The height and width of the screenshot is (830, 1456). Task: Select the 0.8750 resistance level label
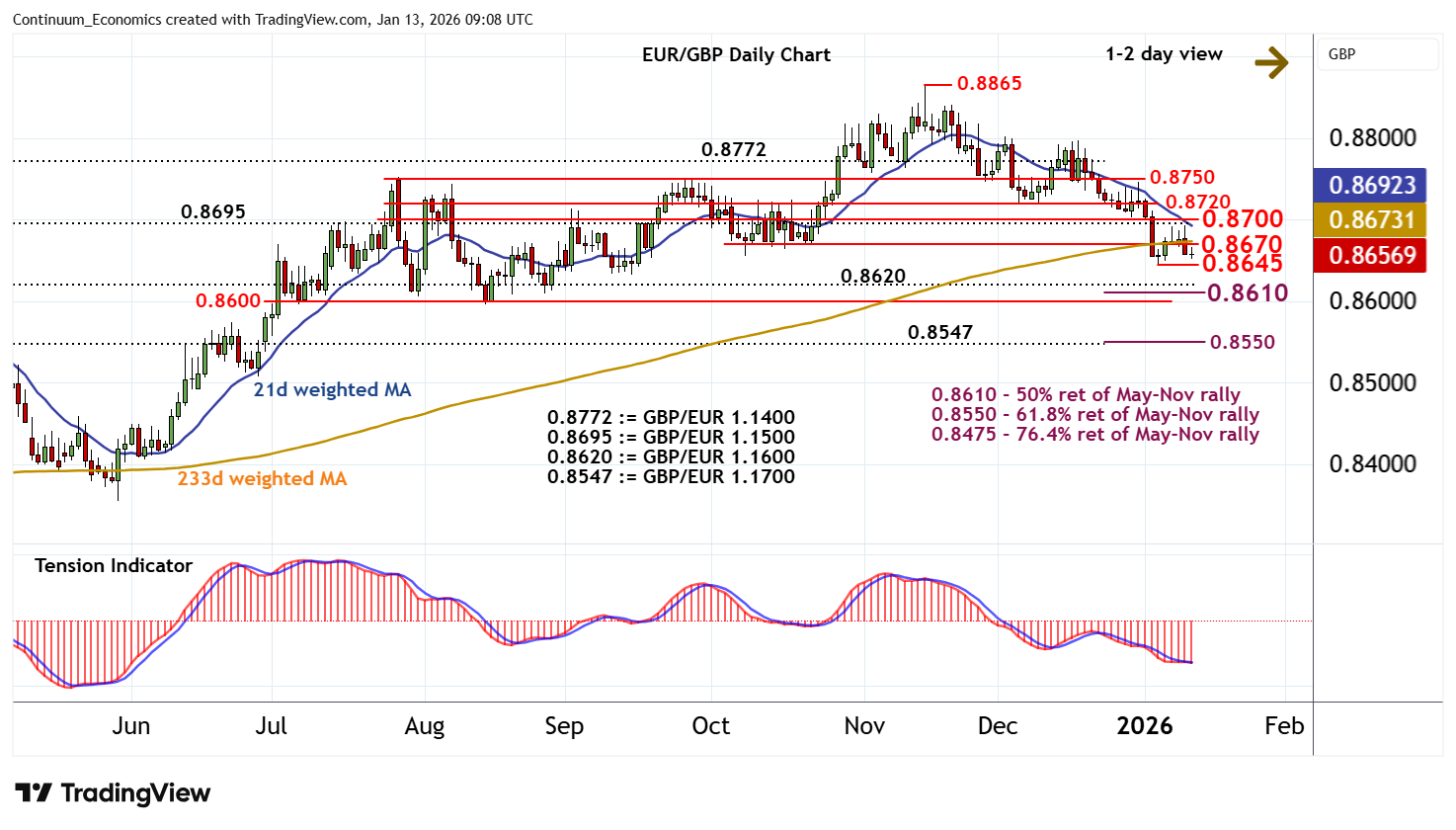point(1182,178)
